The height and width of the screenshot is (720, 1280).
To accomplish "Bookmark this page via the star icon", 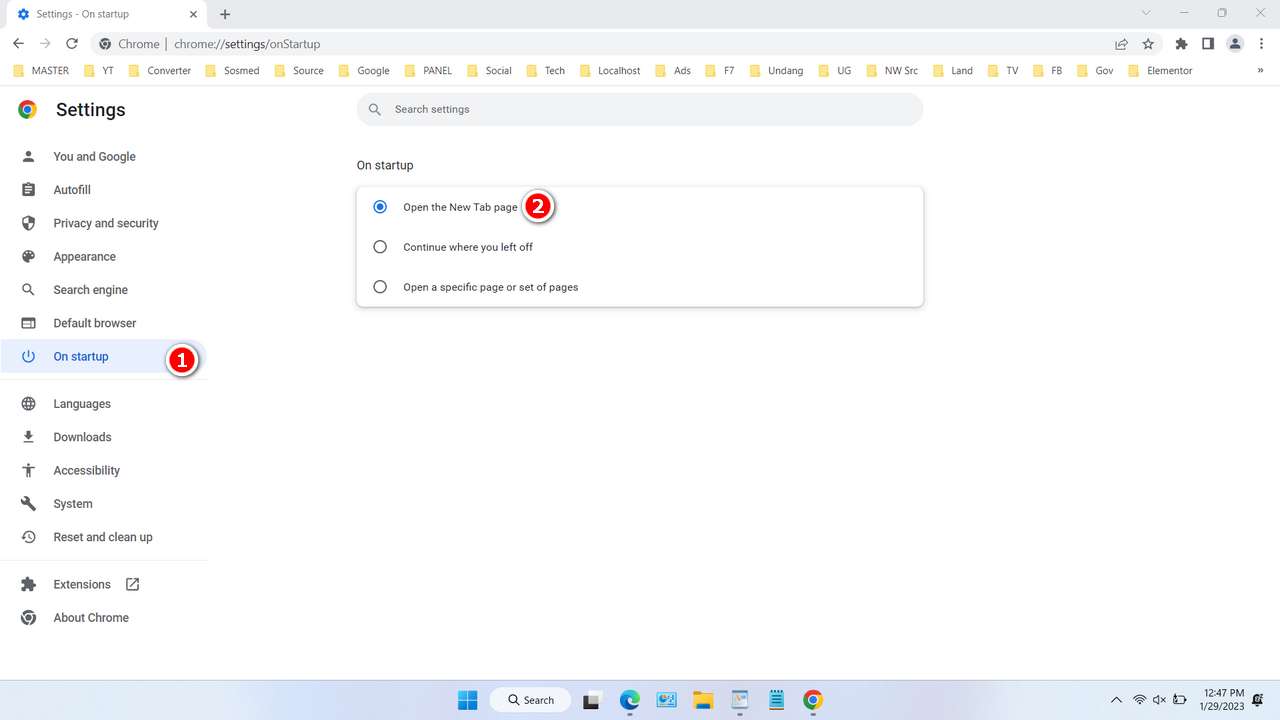I will pyautogui.click(x=1148, y=43).
